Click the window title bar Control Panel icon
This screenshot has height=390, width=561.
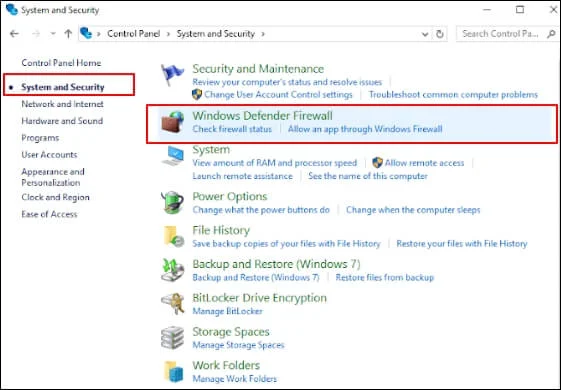point(12,9)
